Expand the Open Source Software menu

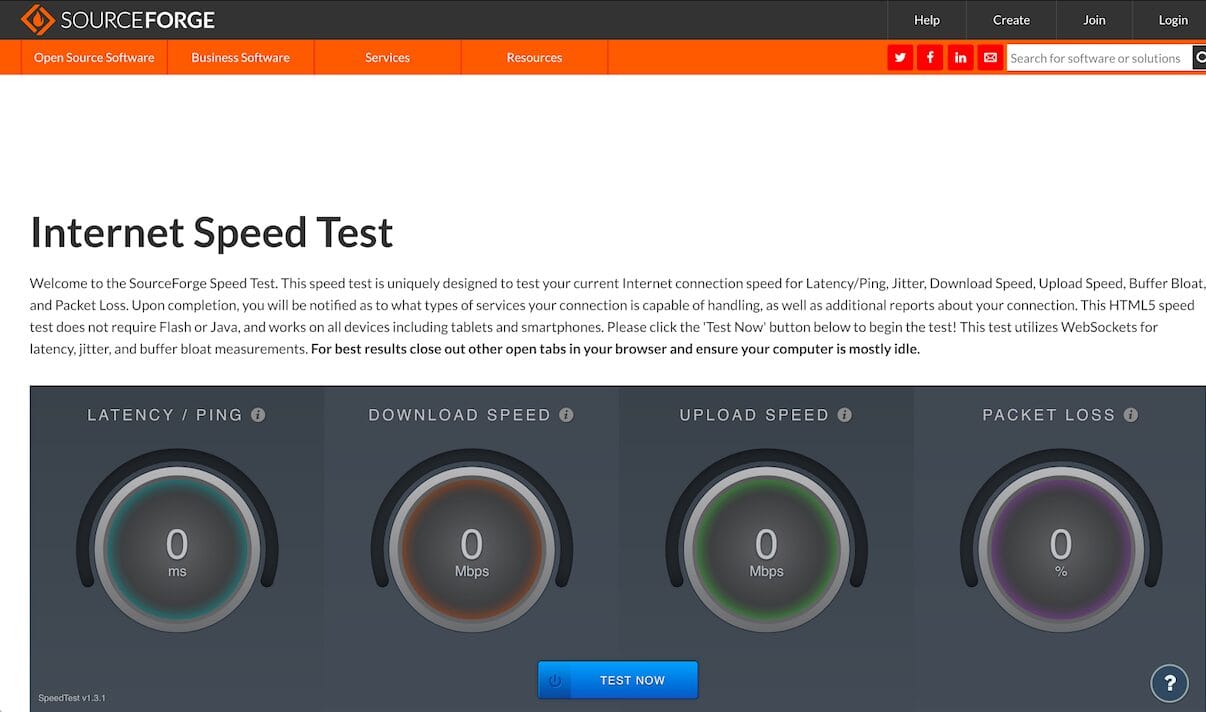pyautogui.click(x=94, y=58)
